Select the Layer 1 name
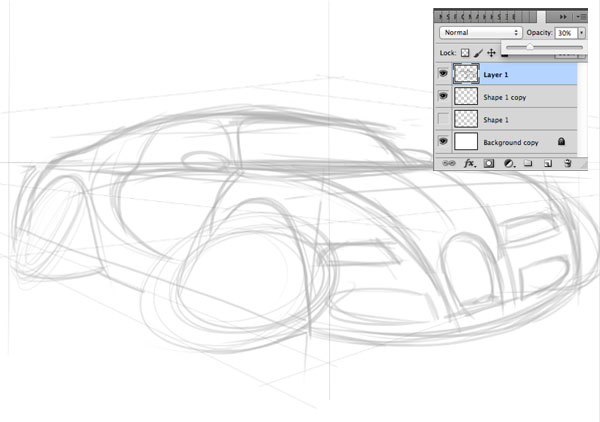 click(x=496, y=75)
